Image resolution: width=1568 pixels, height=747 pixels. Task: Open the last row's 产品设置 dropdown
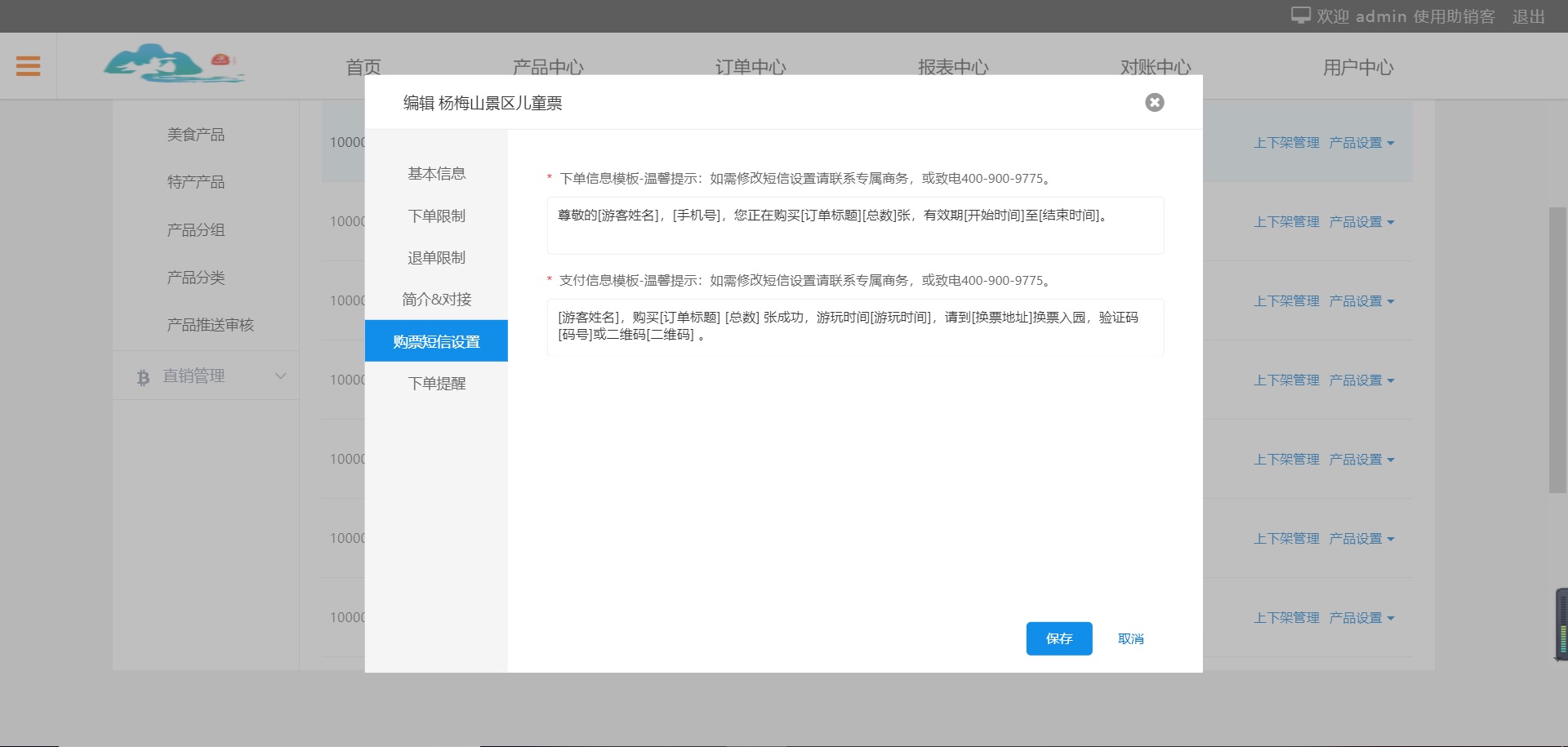tap(1361, 618)
